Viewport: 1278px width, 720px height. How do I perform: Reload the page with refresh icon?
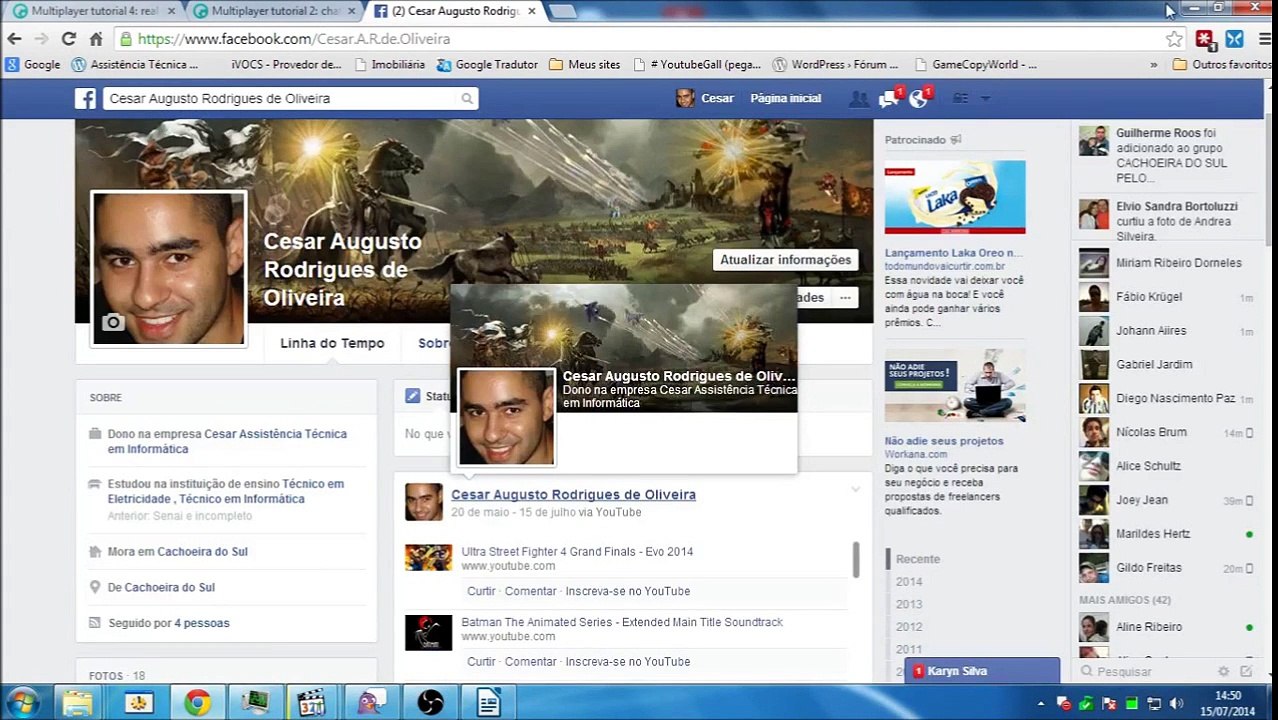(x=68, y=39)
